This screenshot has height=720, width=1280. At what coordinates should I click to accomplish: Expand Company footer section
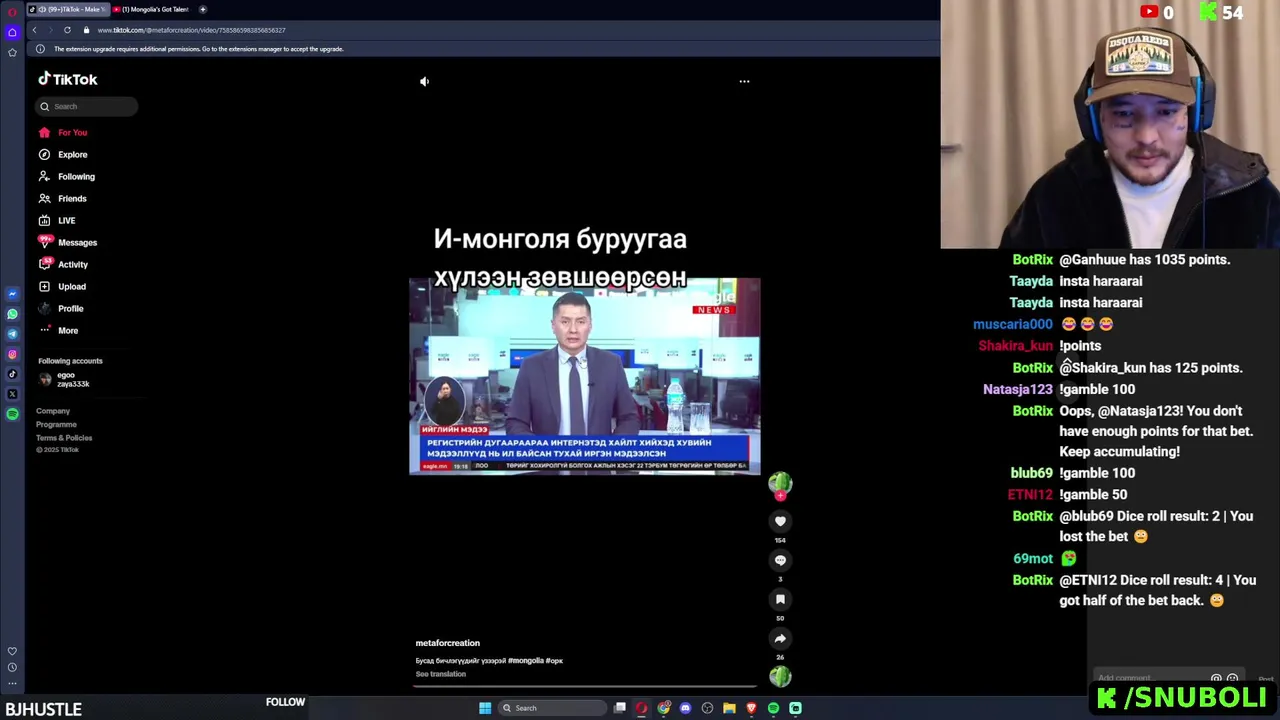click(53, 411)
